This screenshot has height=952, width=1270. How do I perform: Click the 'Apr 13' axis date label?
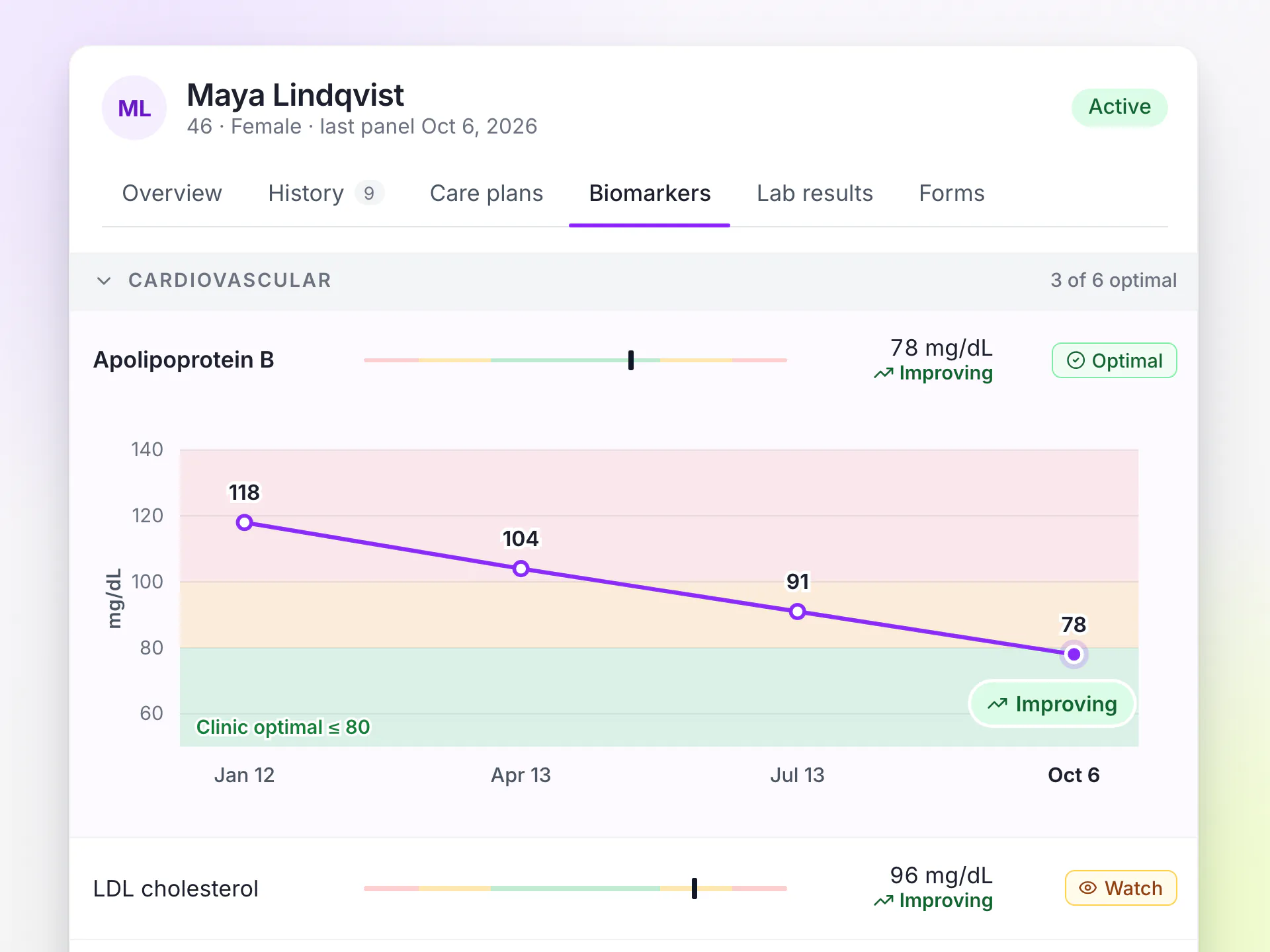(x=521, y=775)
